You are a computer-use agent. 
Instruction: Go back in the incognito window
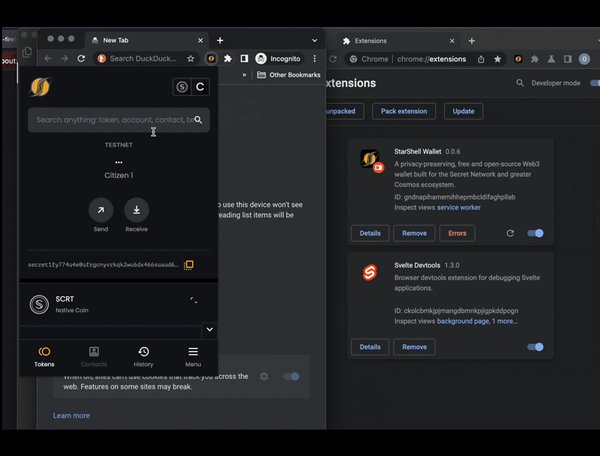(48, 59)
